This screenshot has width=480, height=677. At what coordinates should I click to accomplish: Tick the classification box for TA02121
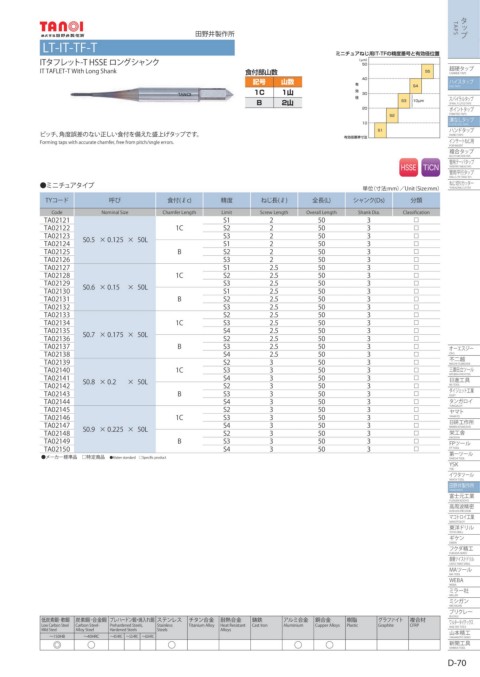[416, 220]
